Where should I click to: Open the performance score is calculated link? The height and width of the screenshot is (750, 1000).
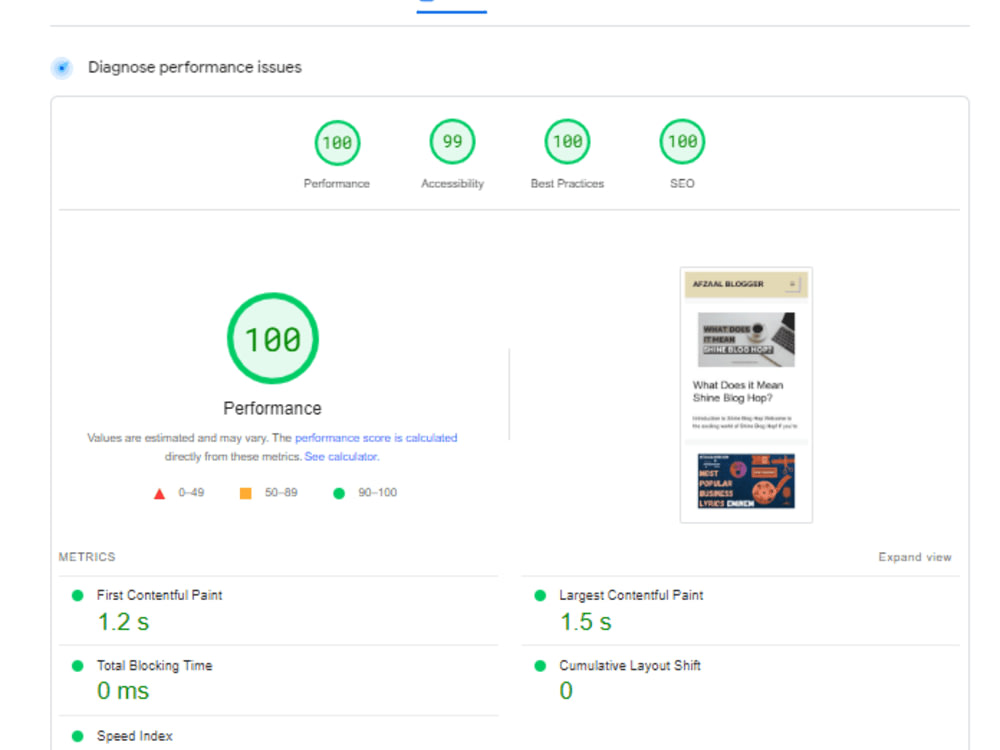click(x=376, y=438)
